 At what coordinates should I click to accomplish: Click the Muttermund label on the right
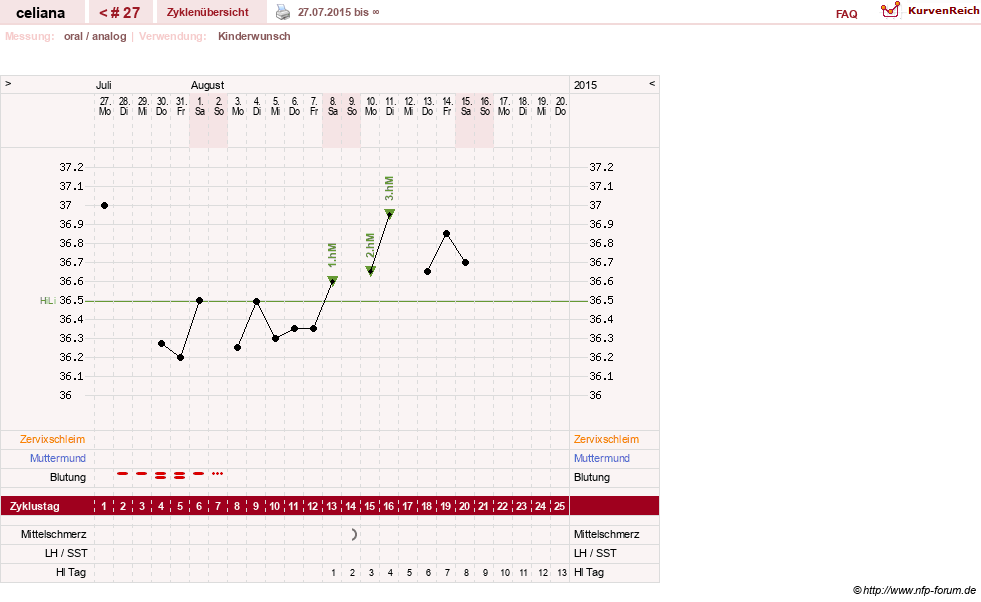[x=602, y=458]
